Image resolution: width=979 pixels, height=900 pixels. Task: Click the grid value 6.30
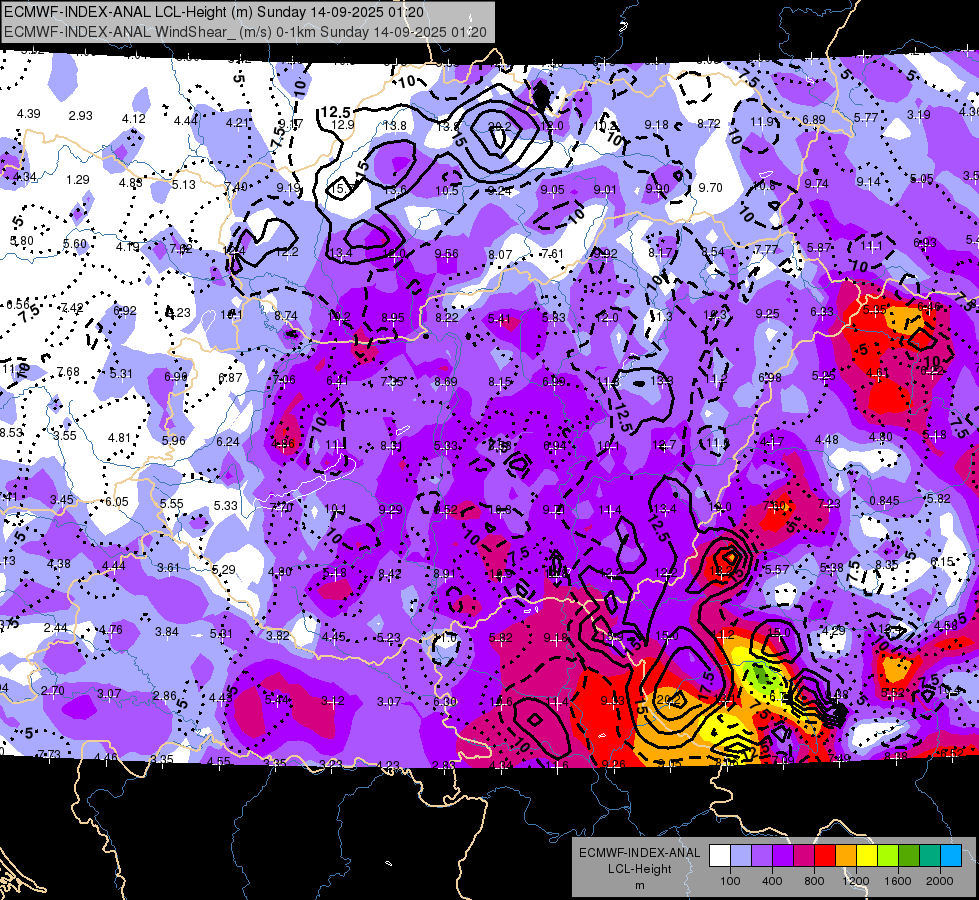tap(445, 702)
